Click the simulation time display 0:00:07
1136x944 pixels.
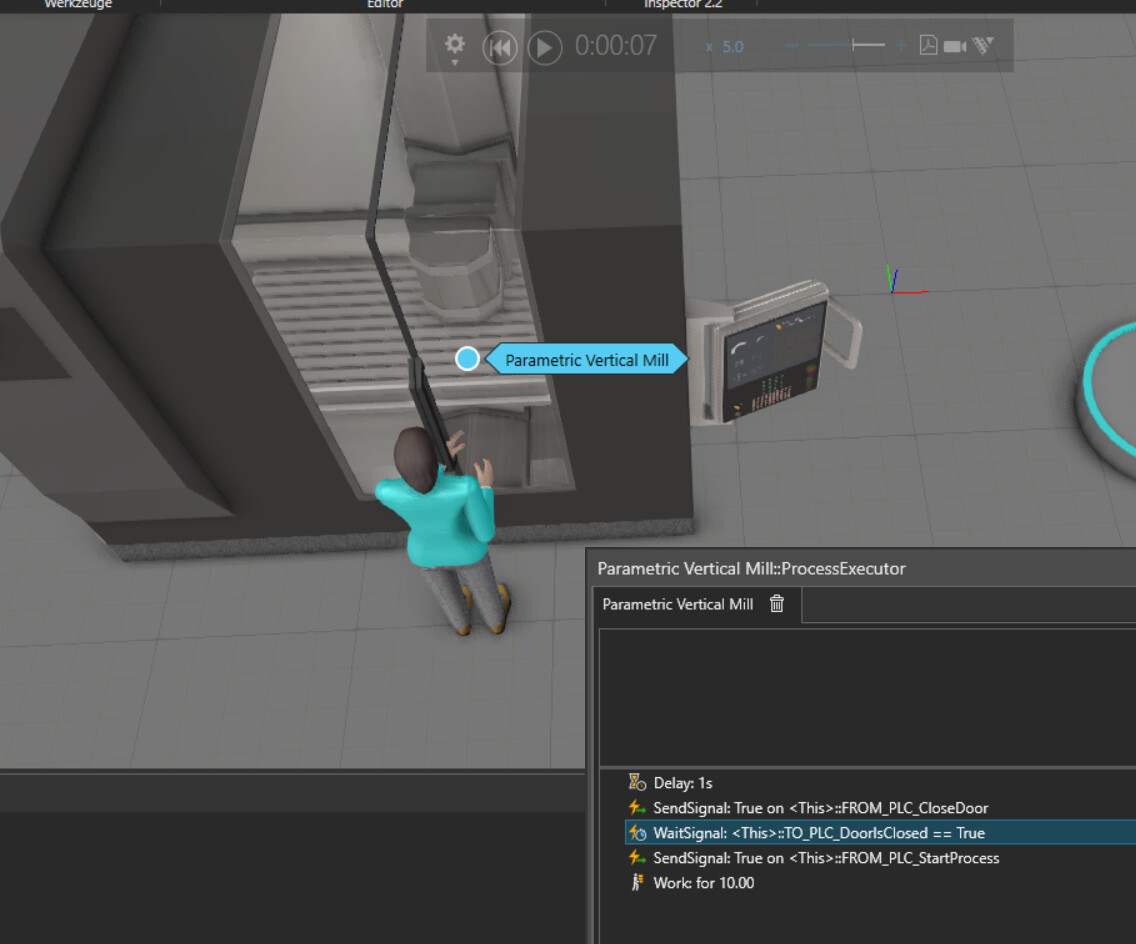pyautogui.click(x=616, y=46)
